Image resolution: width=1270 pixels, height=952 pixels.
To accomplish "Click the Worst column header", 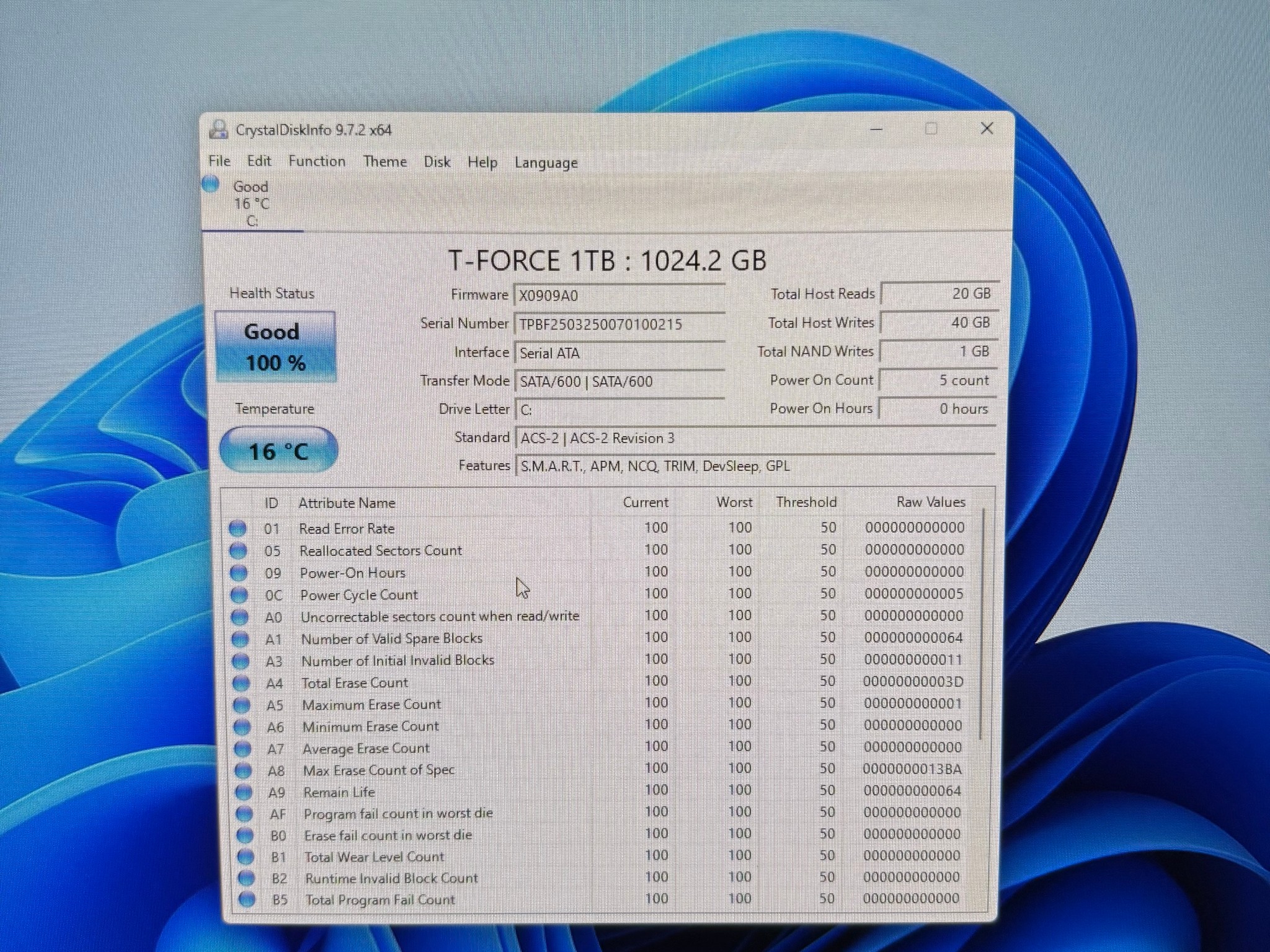I will (734, 502).
